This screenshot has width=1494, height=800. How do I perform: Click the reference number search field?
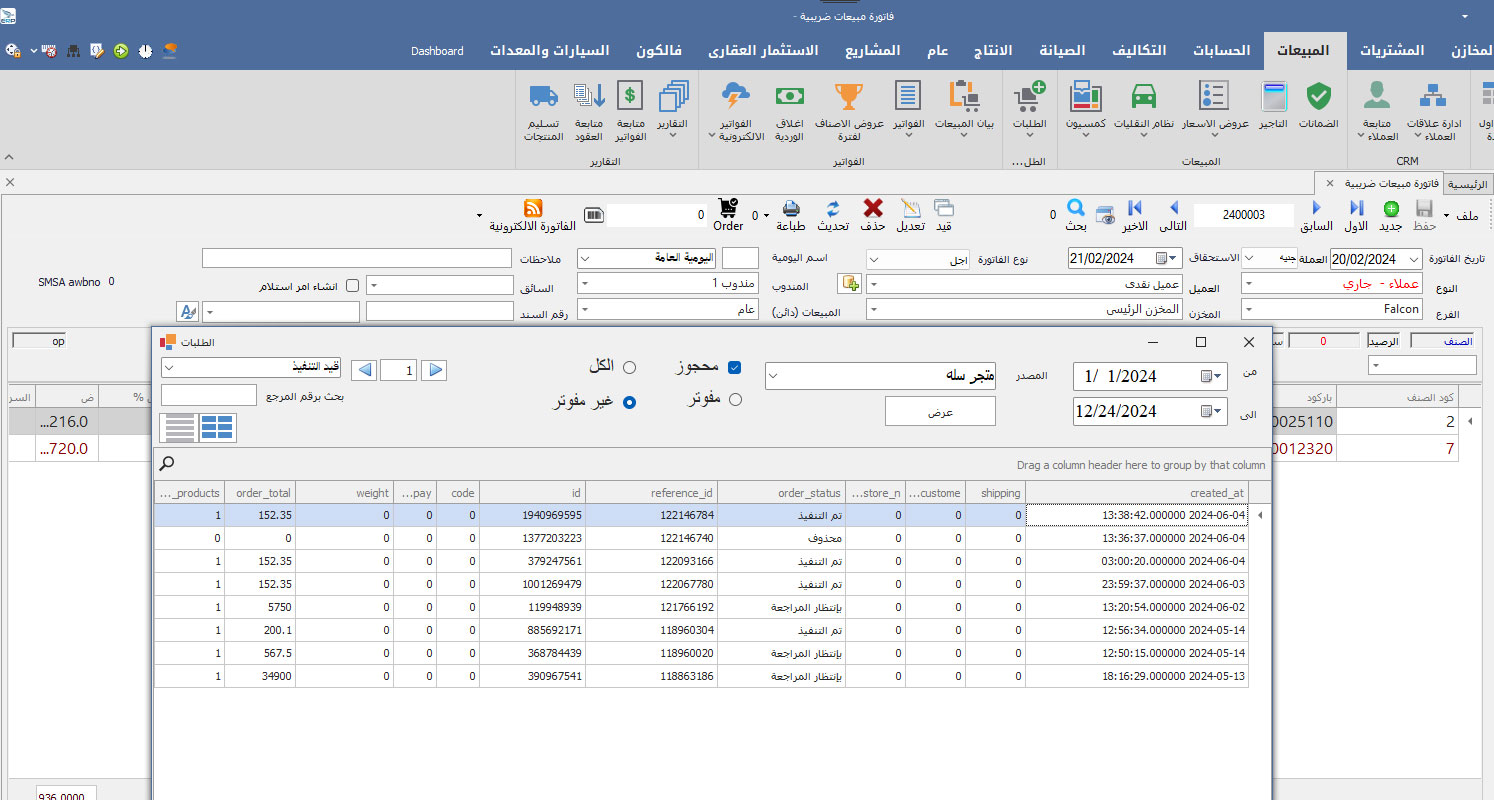(208, 396)
